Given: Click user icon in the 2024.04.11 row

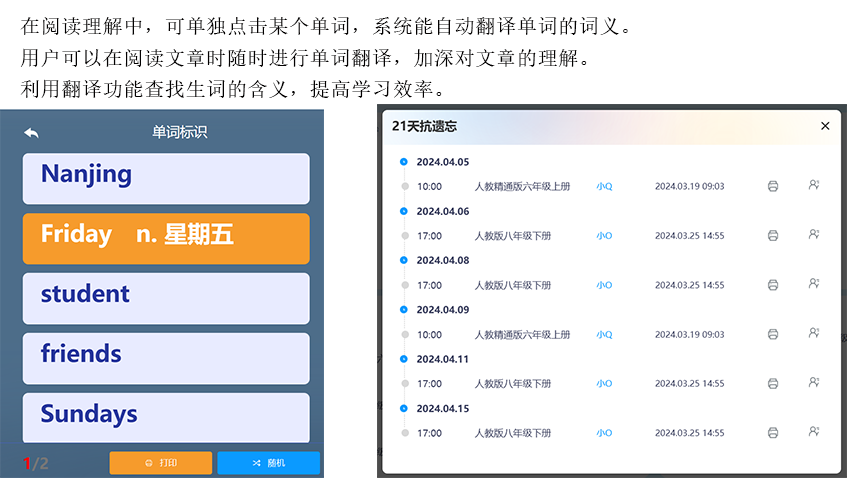Looking at the screenshot, I should (x=814, y=383).
